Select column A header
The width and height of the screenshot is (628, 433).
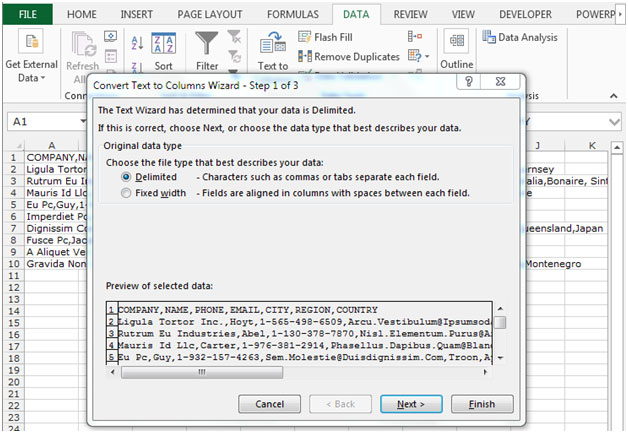[x=51, y=145]
